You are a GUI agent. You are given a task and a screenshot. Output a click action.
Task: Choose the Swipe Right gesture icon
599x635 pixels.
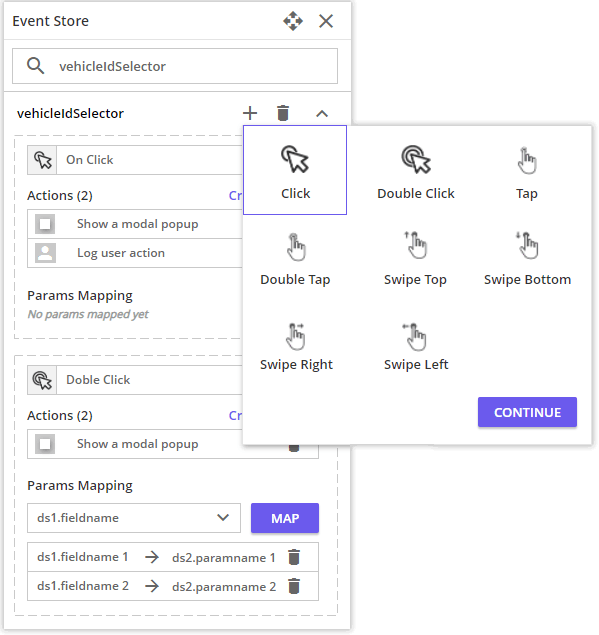pyautogui.click(x=296, y=336)
